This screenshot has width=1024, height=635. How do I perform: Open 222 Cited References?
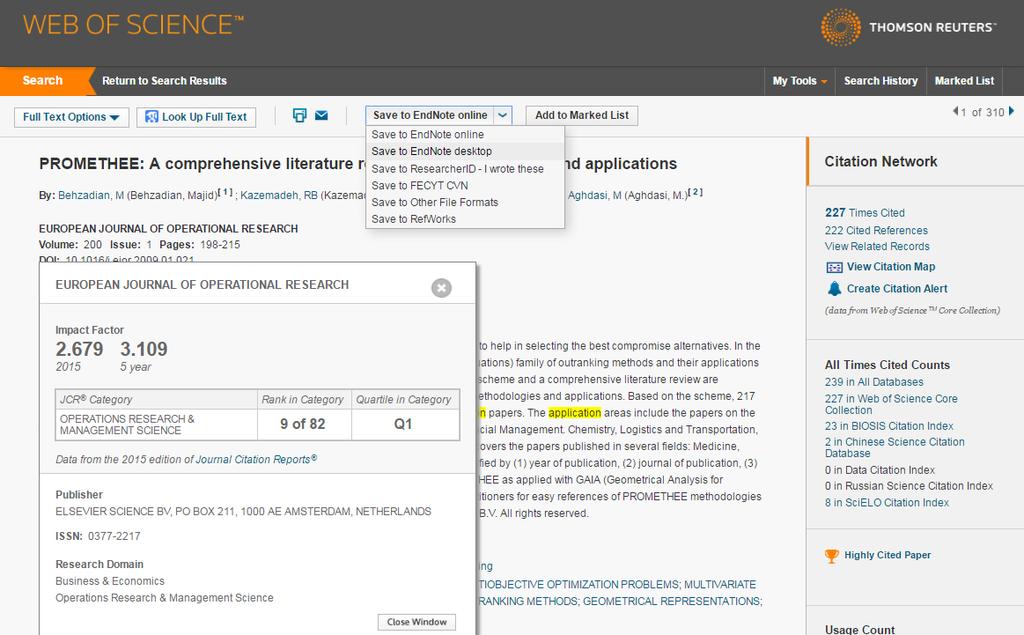click(876, 231)
